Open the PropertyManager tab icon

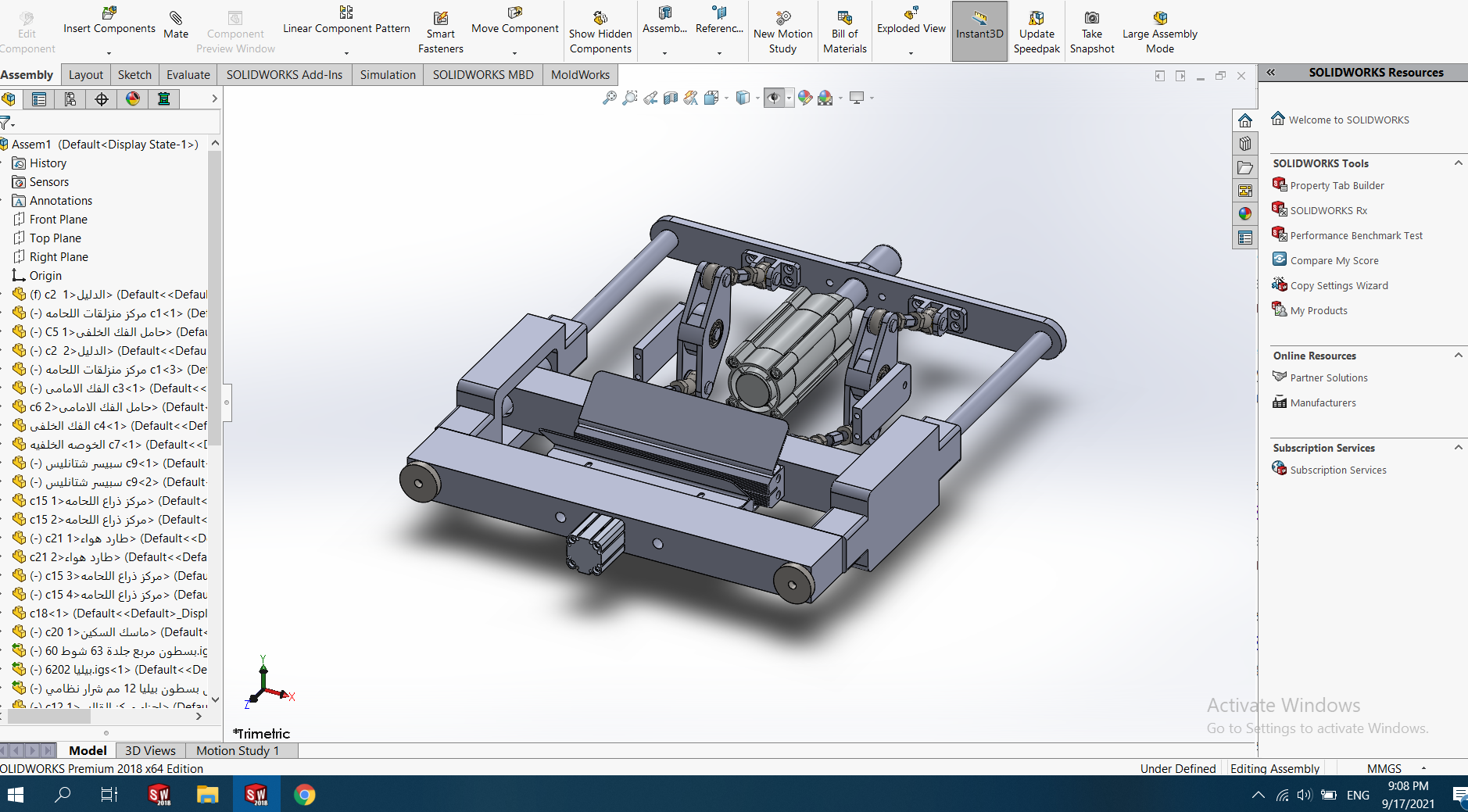click(39, 99)
